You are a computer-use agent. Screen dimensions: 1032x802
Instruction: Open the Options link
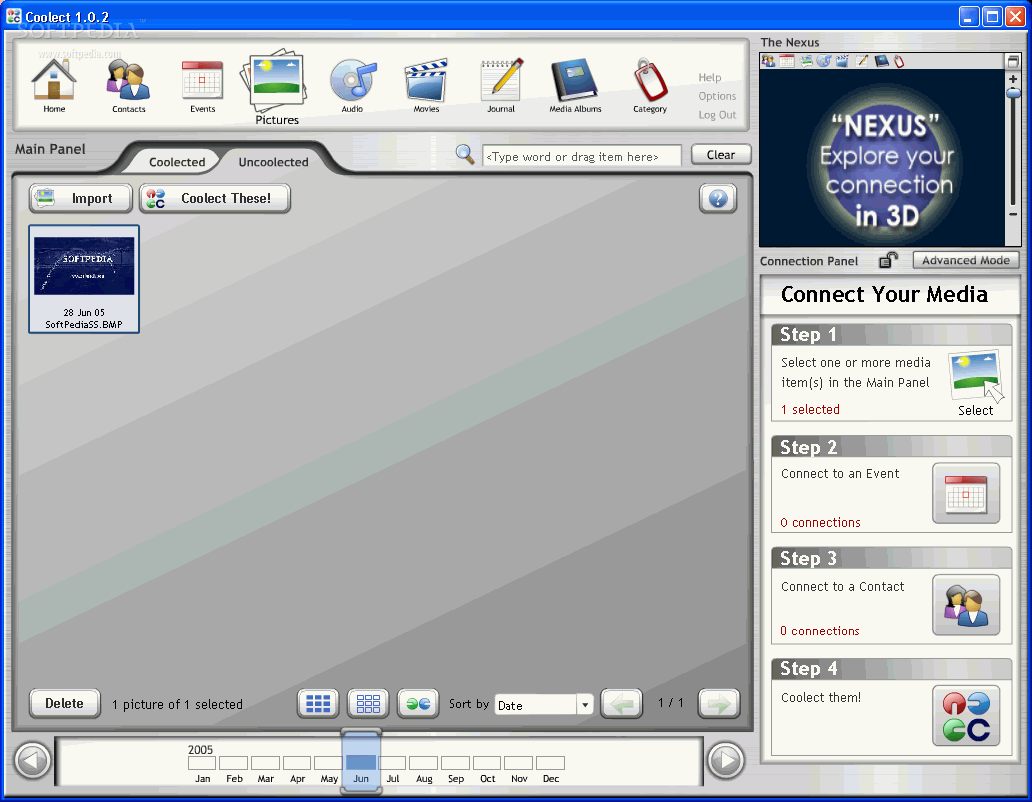[x=717, y=96]
